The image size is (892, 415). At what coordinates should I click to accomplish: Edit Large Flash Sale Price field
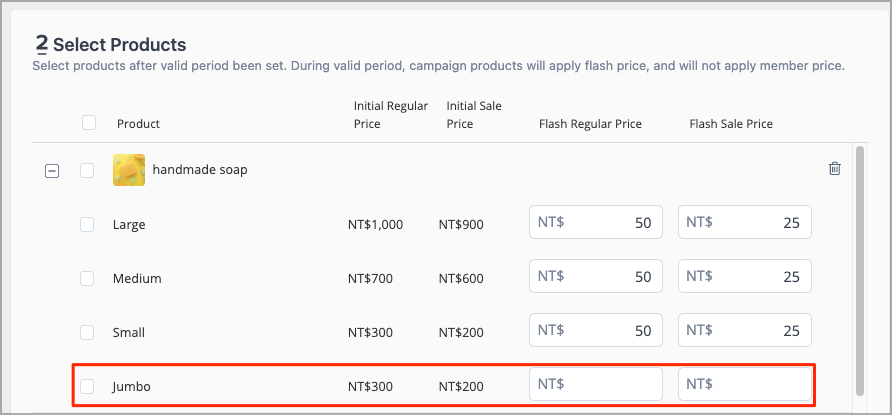745,222
